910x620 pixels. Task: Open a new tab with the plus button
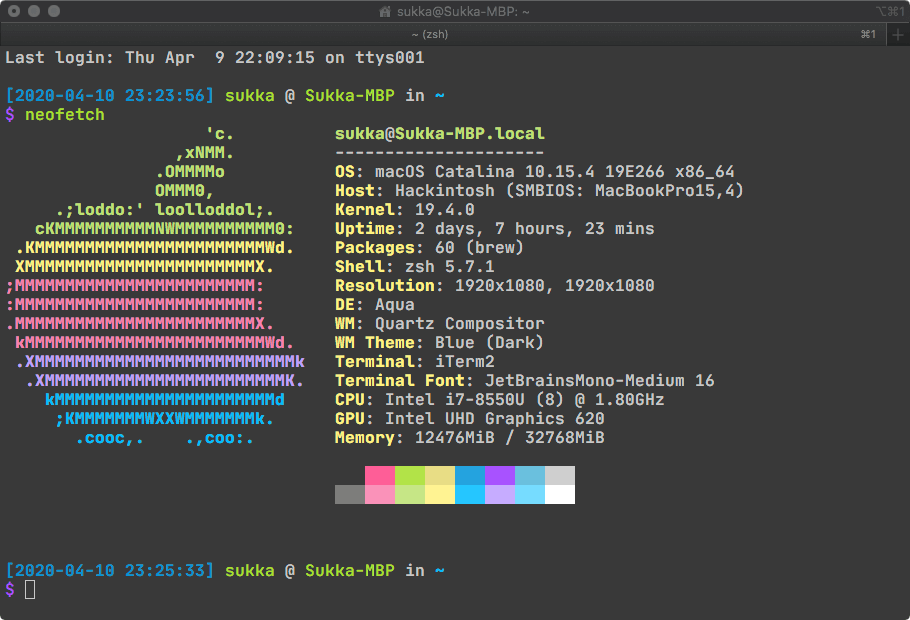898,35
